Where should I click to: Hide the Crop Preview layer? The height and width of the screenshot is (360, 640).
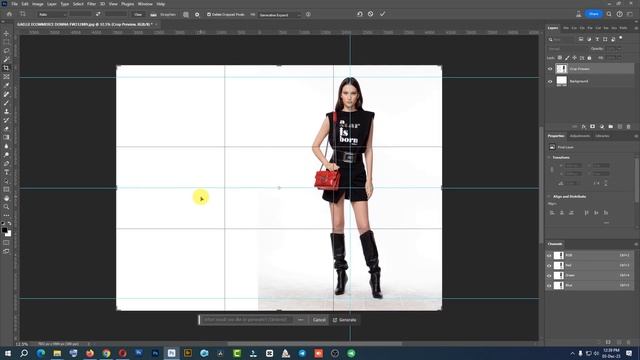pyautogui.click(x=550, y=69)
